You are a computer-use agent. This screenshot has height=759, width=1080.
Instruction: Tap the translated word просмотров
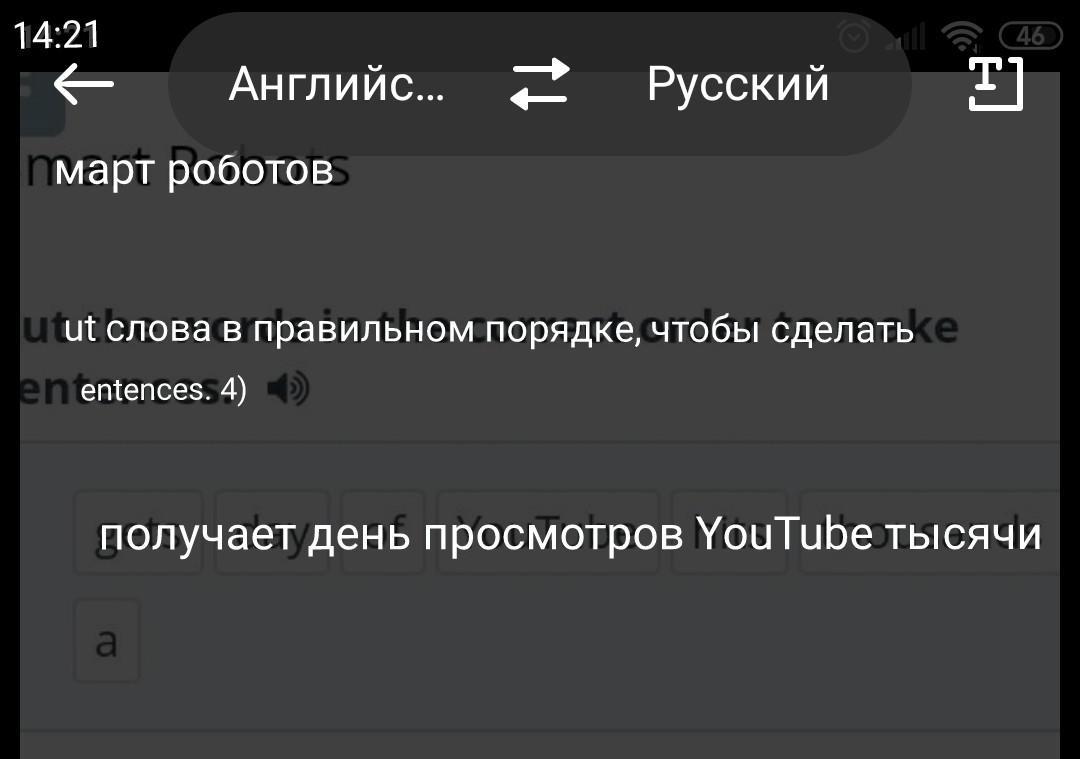pos(554,537)
